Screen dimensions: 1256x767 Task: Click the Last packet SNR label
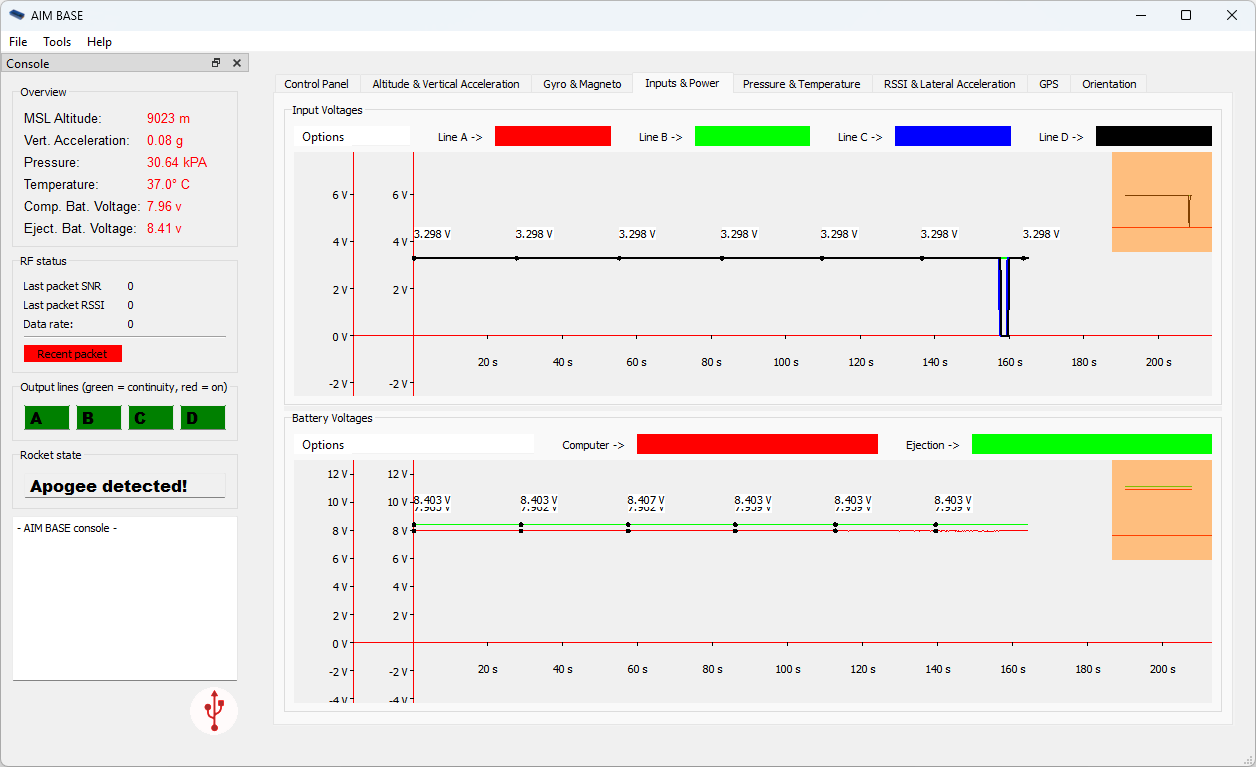click(x=62, y=286)
